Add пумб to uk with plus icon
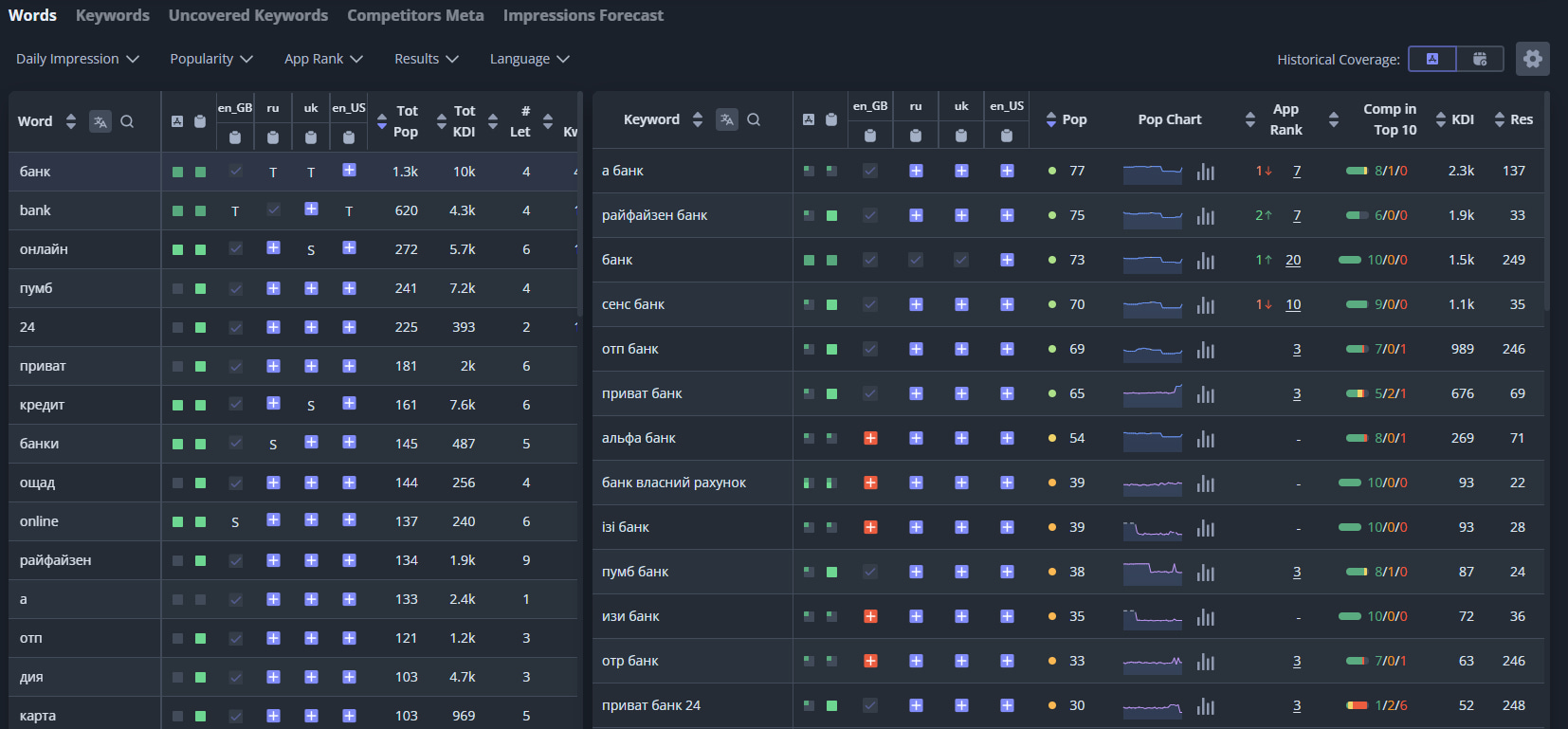 pyautogui.click(x=311, y=288)
